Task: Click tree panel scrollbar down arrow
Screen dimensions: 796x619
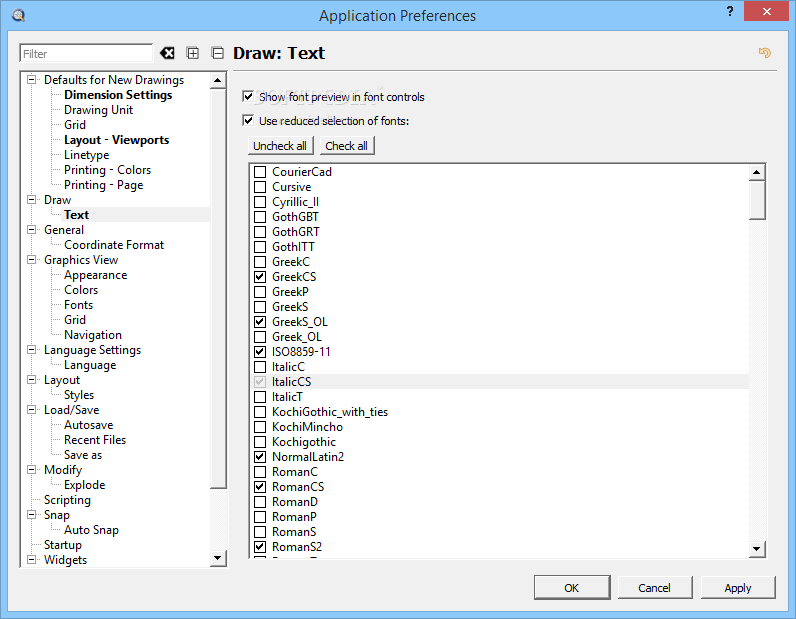Action: pos(218,558)
